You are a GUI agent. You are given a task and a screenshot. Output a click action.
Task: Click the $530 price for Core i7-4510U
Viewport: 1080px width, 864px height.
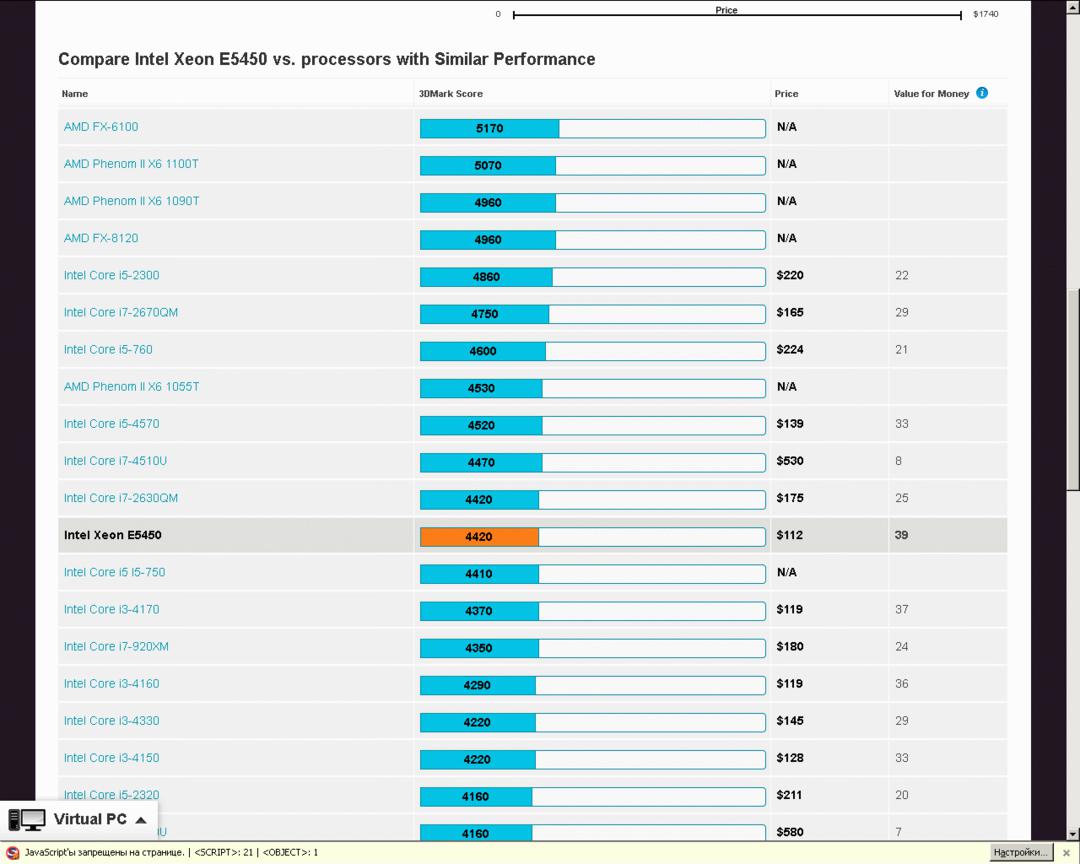point(789,462)
